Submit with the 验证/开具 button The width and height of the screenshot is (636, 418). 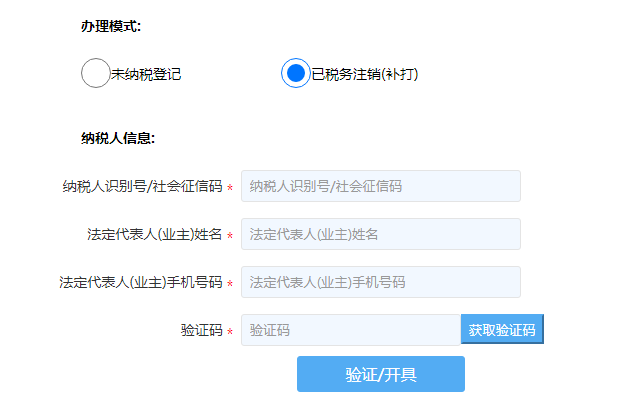point(380,374)
